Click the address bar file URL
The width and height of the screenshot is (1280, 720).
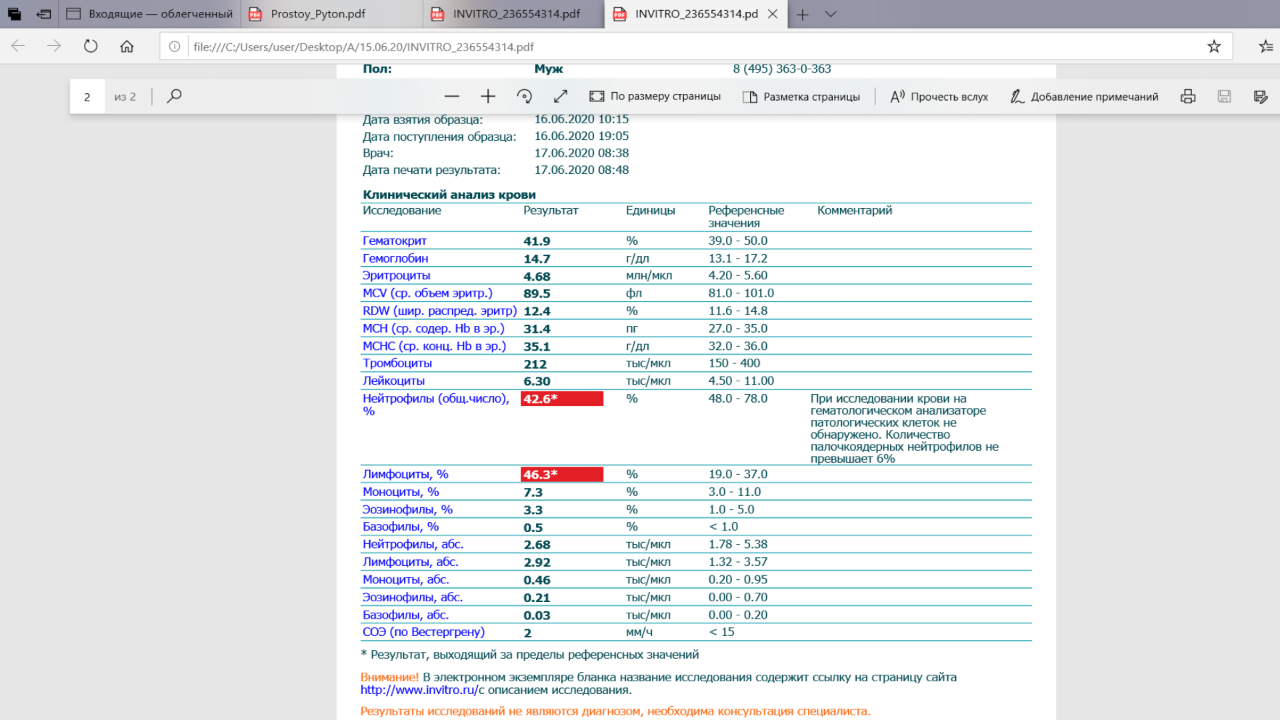(x=362, y=46)
